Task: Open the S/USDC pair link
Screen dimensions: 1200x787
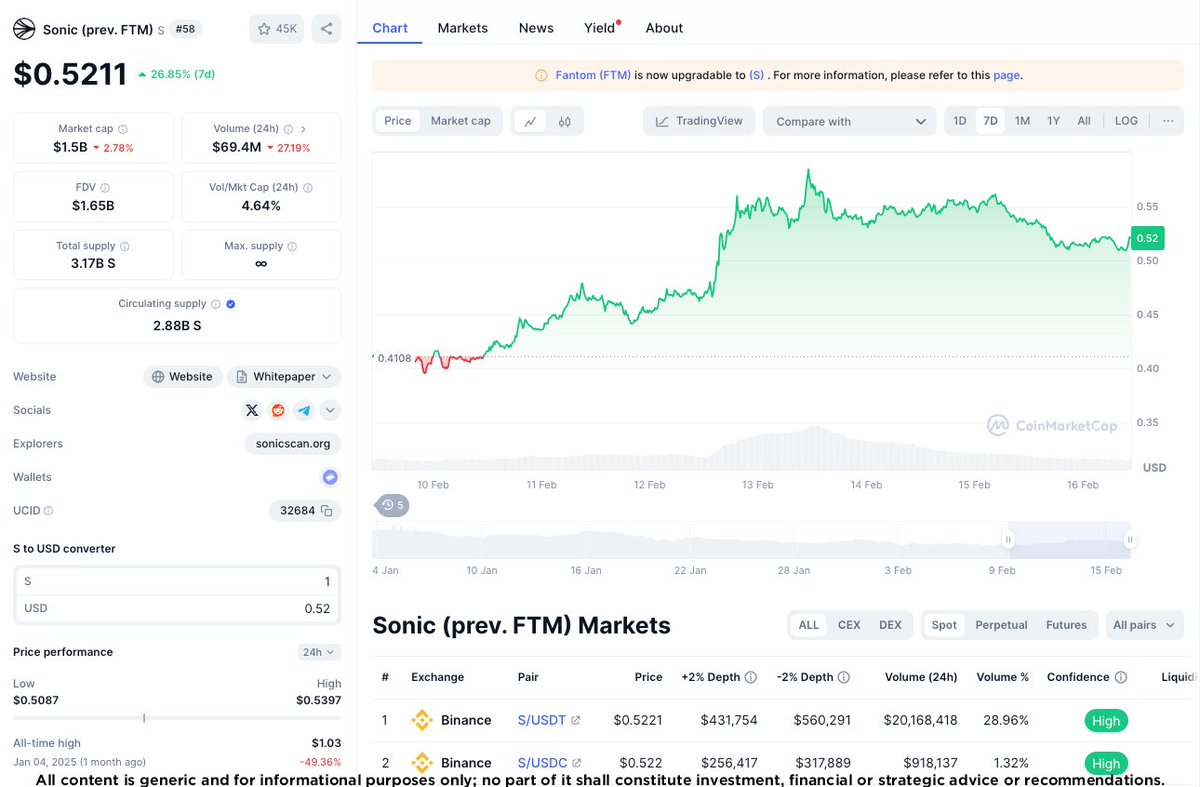Action: (x=542, y=763)
